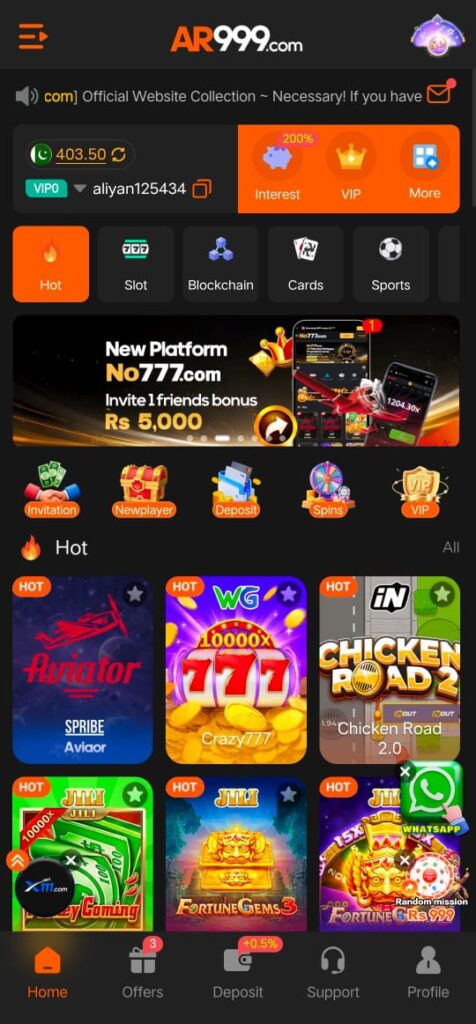Refresh the 403.50 balance

(118, 155)
